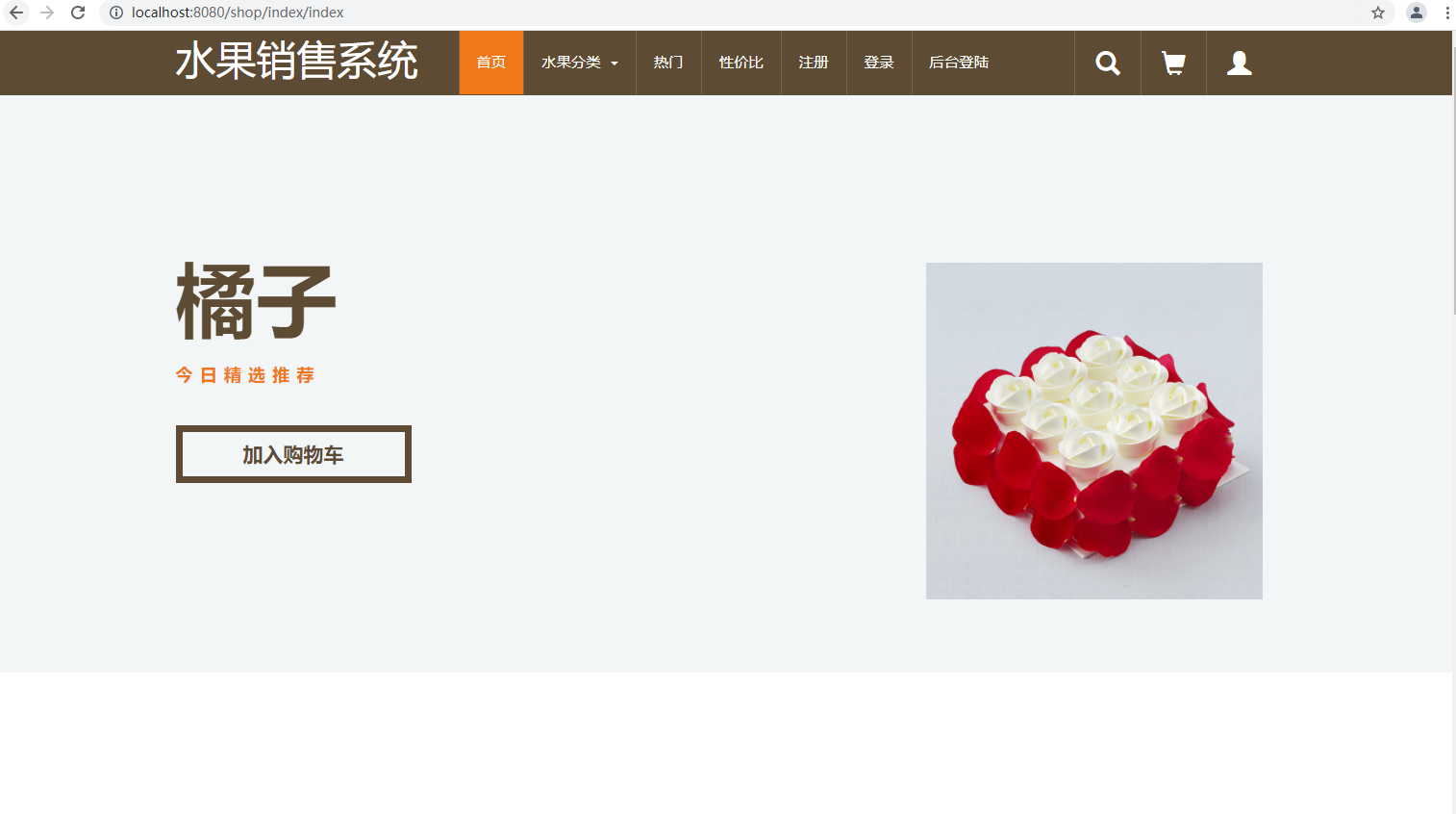
Task: Go to the 登录 page
Action: [x=879, y=63]
